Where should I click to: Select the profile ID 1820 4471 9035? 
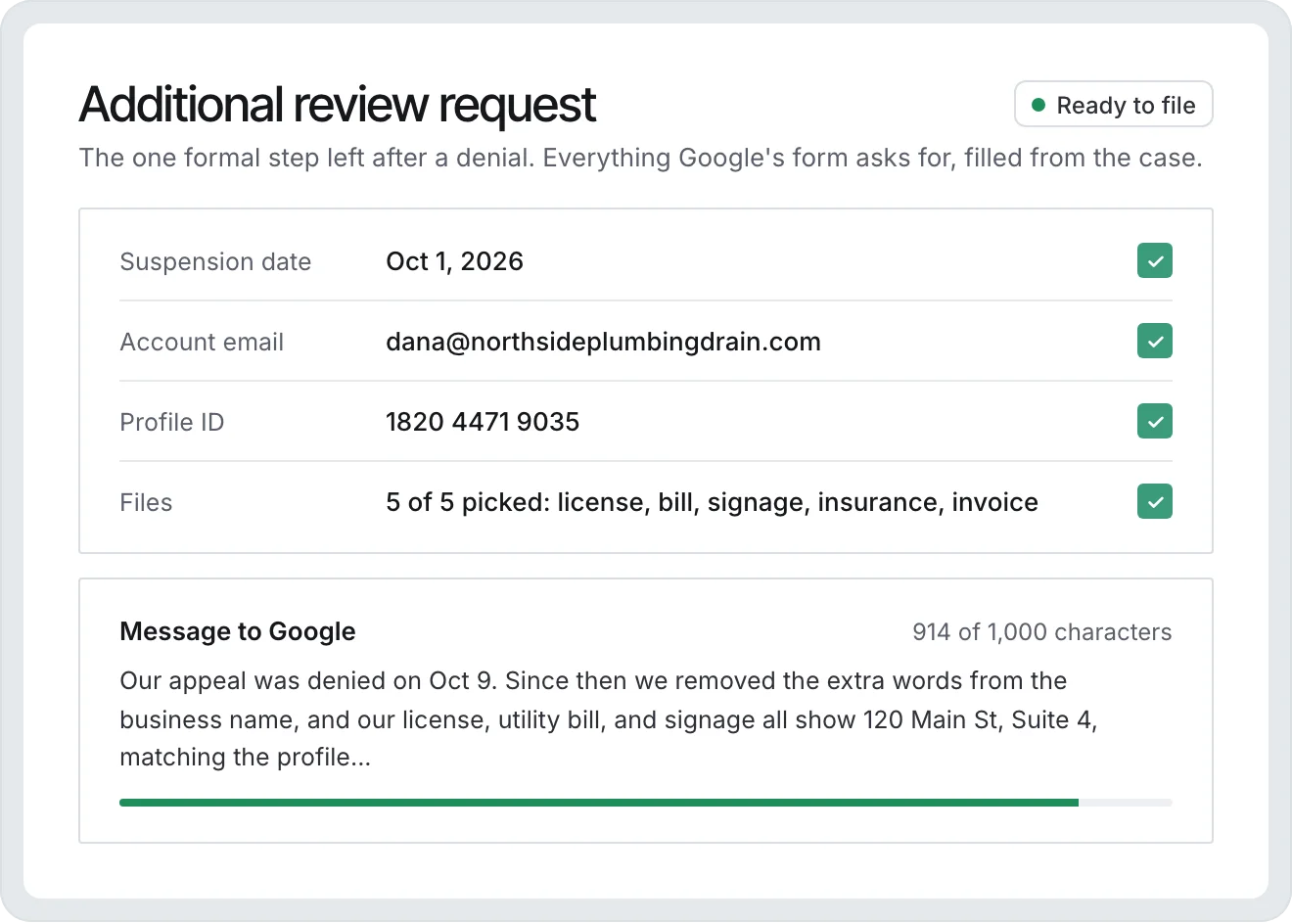[x=483, y=422]
